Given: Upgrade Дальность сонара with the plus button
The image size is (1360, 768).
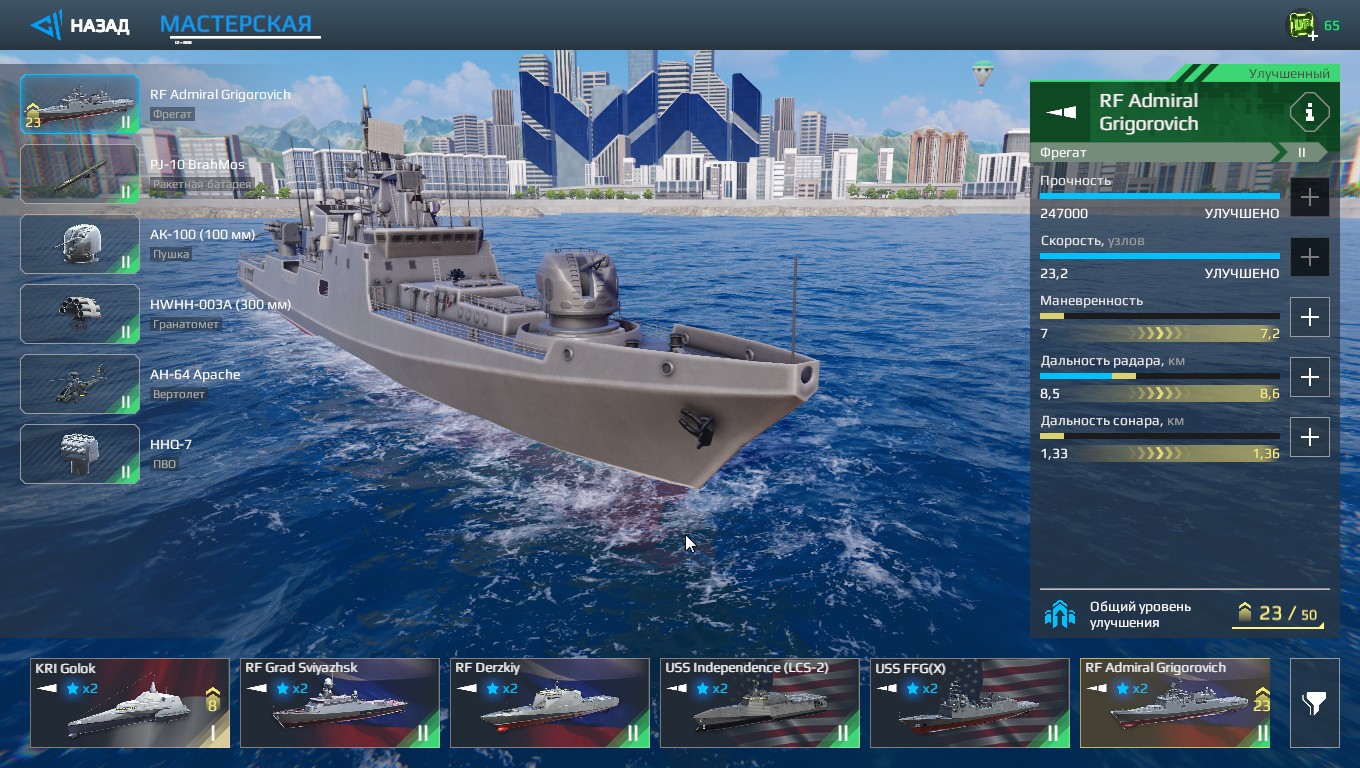Looking at the screenshot, I should (x=1309, y=437).
